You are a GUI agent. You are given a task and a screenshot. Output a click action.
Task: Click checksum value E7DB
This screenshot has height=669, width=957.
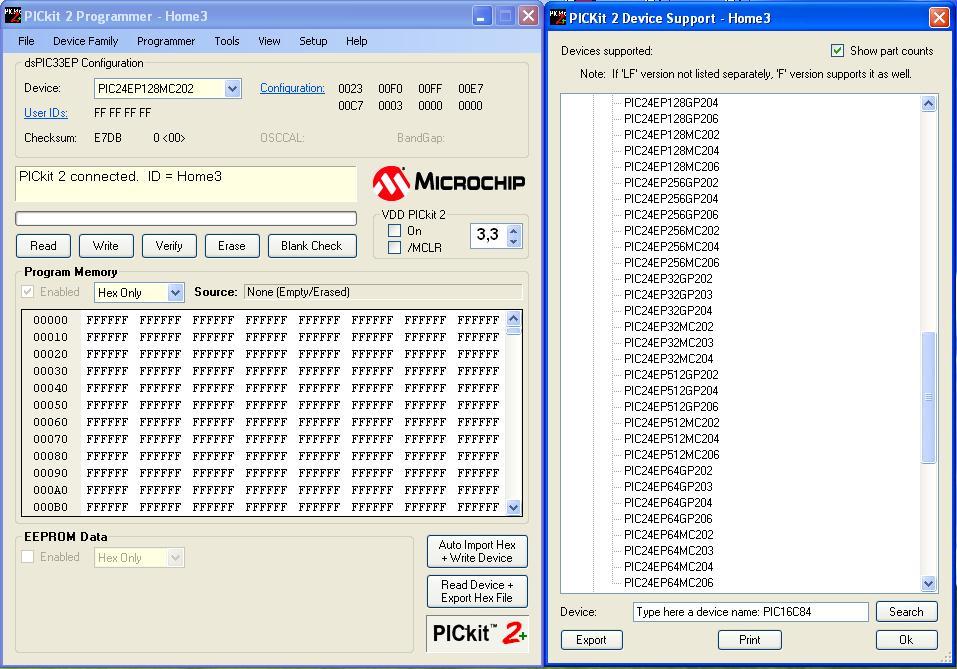coord(107,138)
